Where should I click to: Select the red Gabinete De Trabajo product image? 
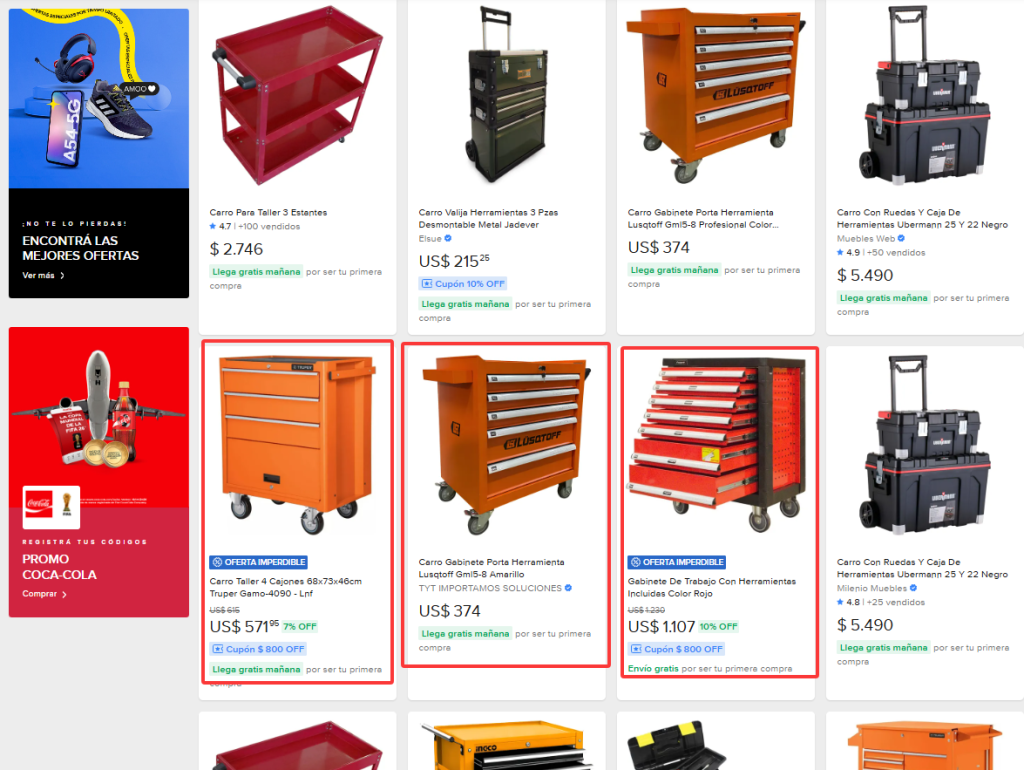pos(717,444)
